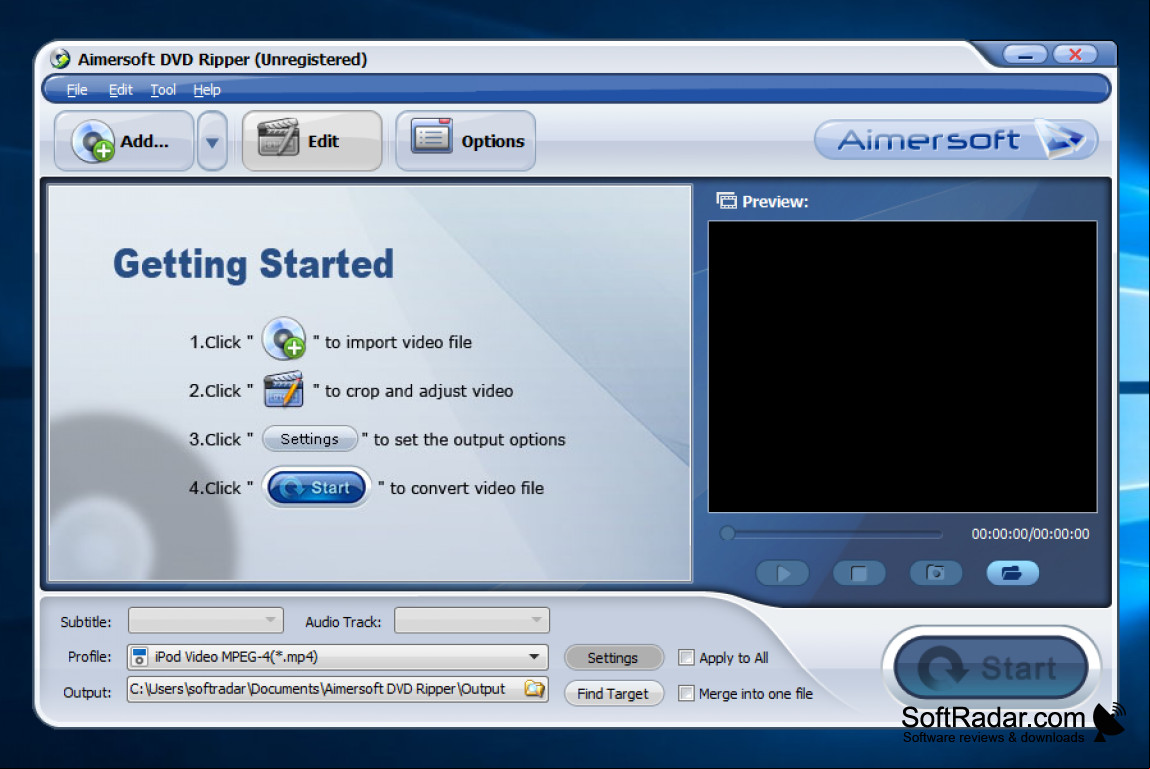Open the Help menu
The width and height of the screenshot is (1150, 769).
pos(207,89)
